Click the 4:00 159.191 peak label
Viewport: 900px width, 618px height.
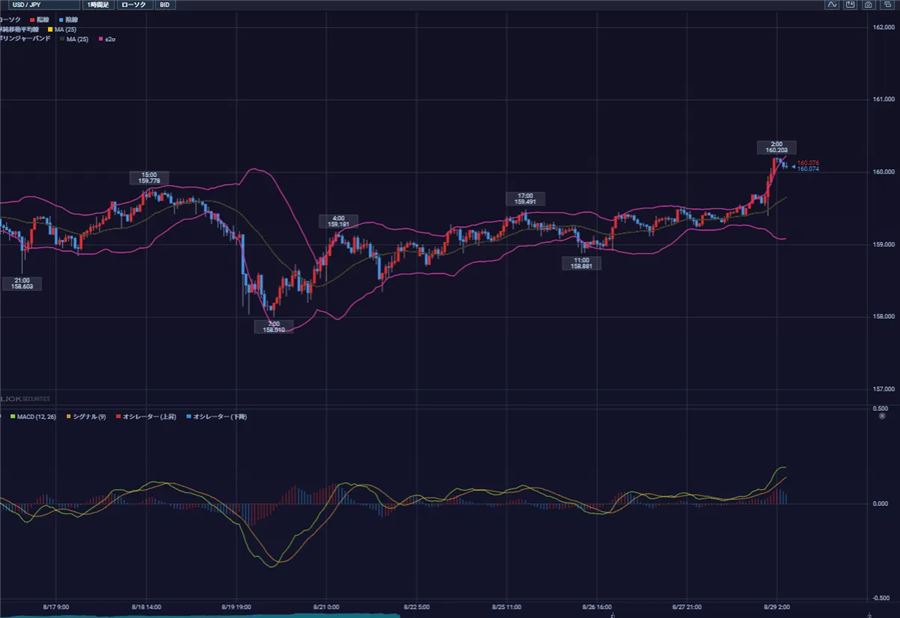(x=339, y=221)
